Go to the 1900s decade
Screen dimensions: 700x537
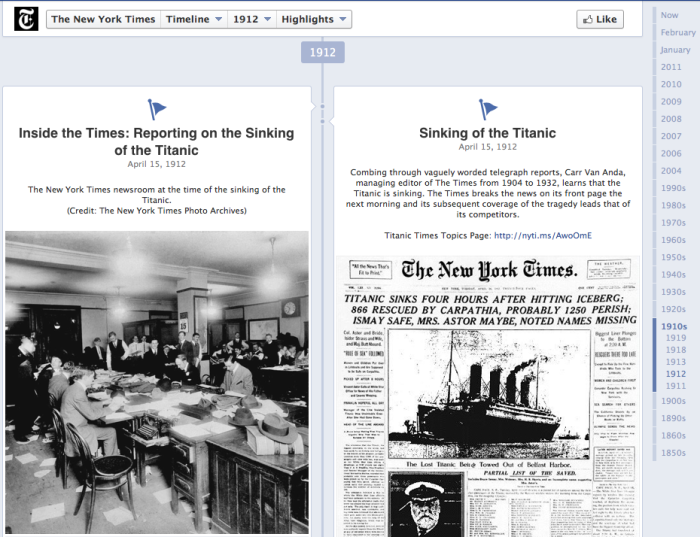tap(673, 401)
